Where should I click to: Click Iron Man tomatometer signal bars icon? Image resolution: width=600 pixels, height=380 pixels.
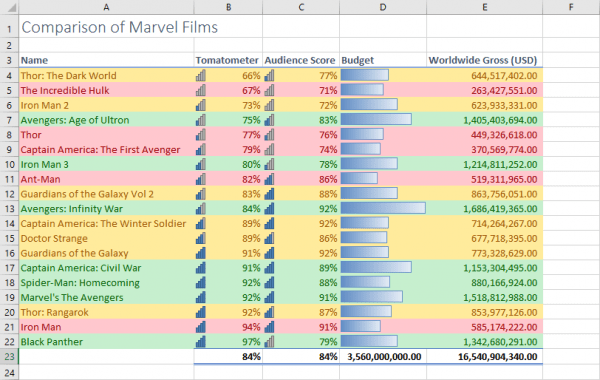coord(201,327)
